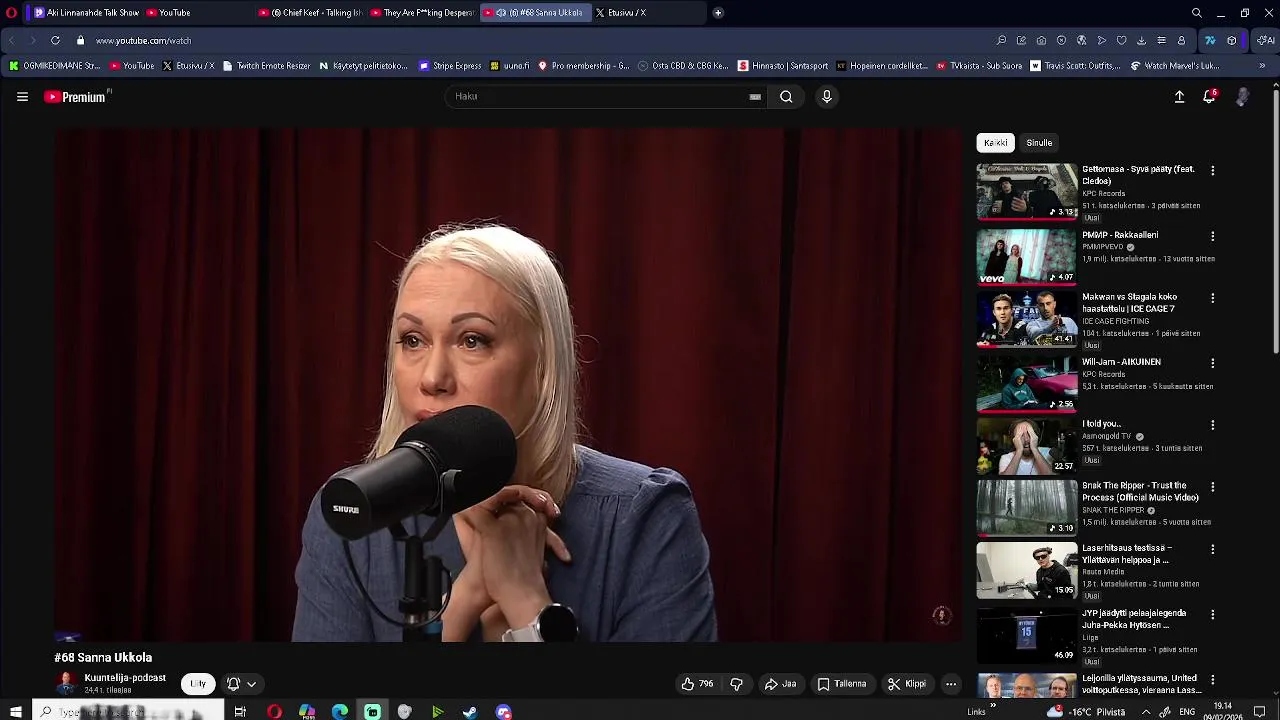Viewport: 1280px width, 720px height.
Task: Reload the page in Opera toolbar
Action: coord(55,40)
